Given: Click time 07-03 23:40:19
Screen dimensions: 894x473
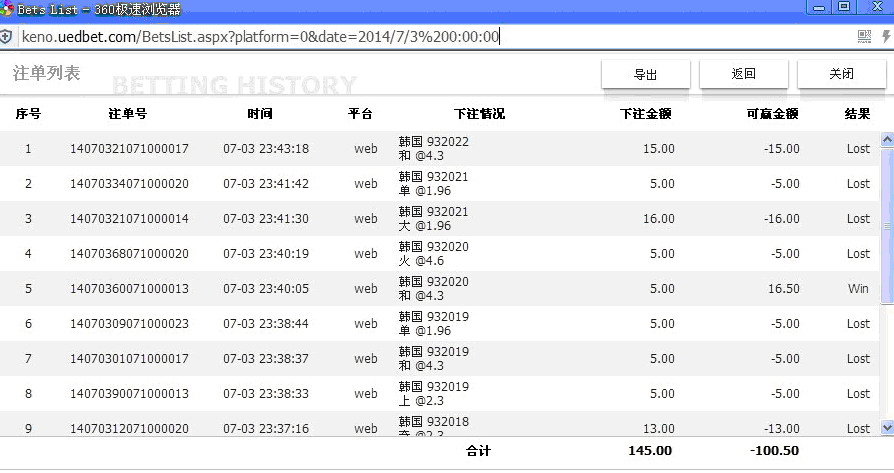Looking at the screenshot, I should click(266, 254).
